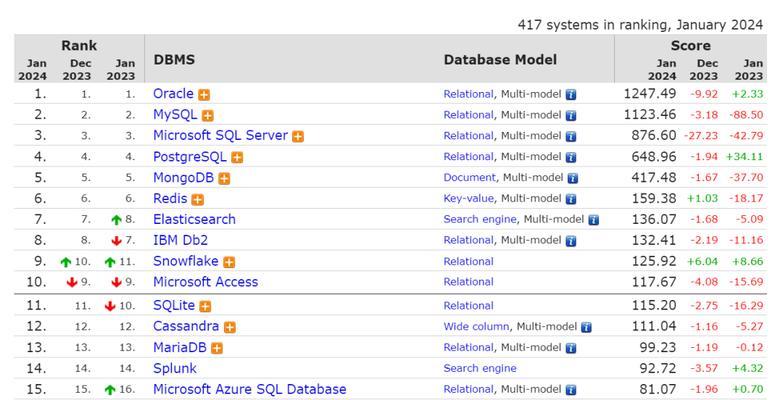Click Wide column link in Cassandra row
The height and width of the screenshot is (400, 783).
476,327
